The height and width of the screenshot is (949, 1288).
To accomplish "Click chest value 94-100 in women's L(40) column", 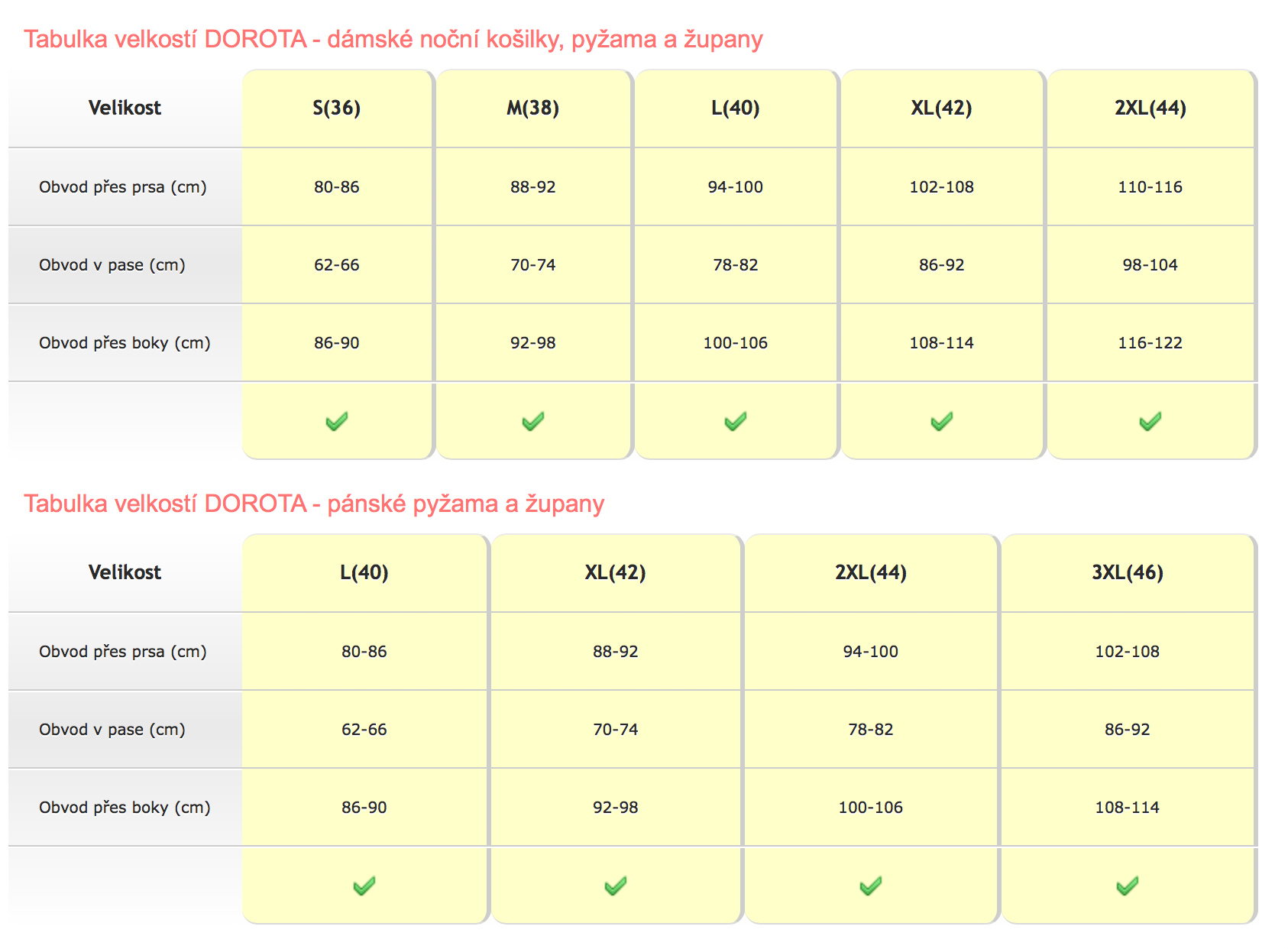I will click(x=736, y=187).
